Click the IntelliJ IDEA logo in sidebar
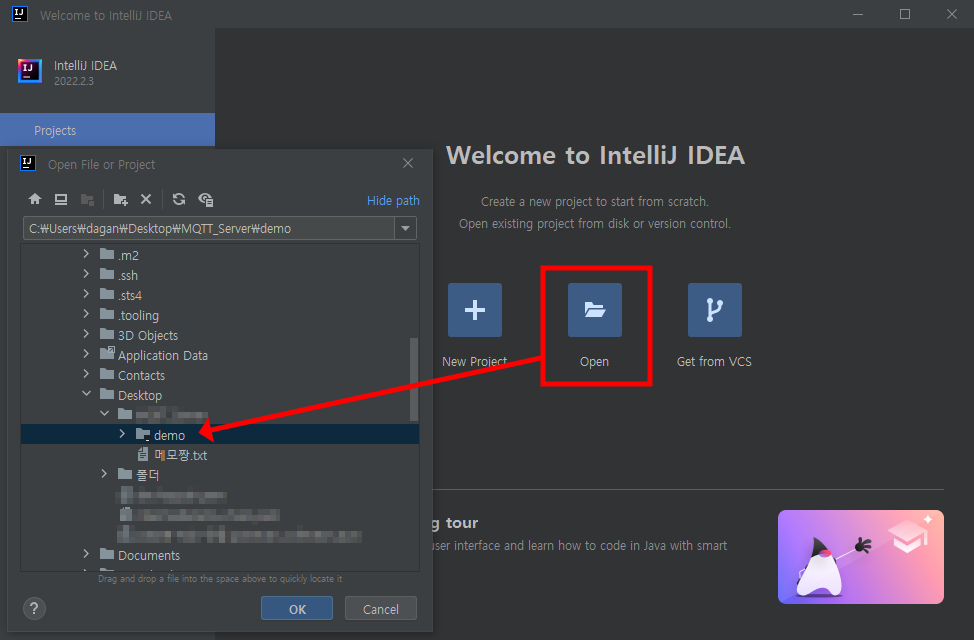 pyautogui.click(x=30, y=71)
